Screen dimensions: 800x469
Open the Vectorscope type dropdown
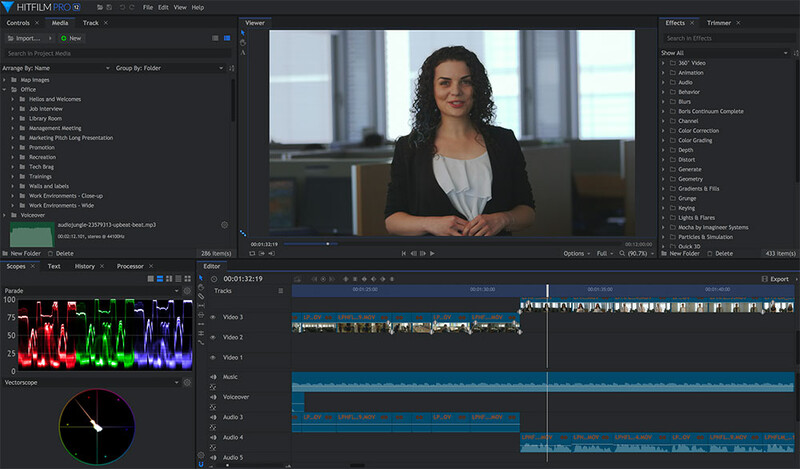[x=91, y=382]
